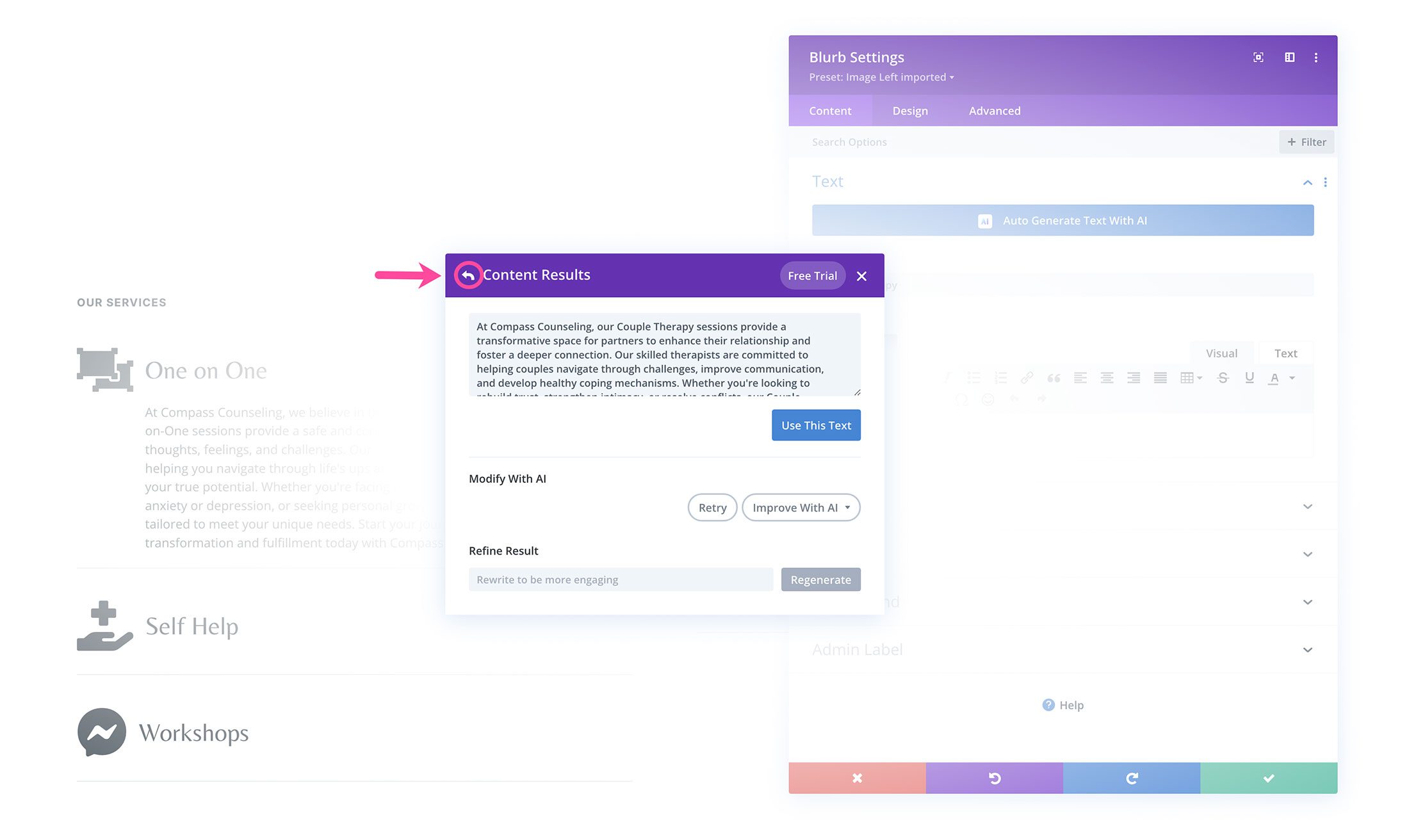
Task: Open Improve With AI dropdown
Action: [800, 507]
